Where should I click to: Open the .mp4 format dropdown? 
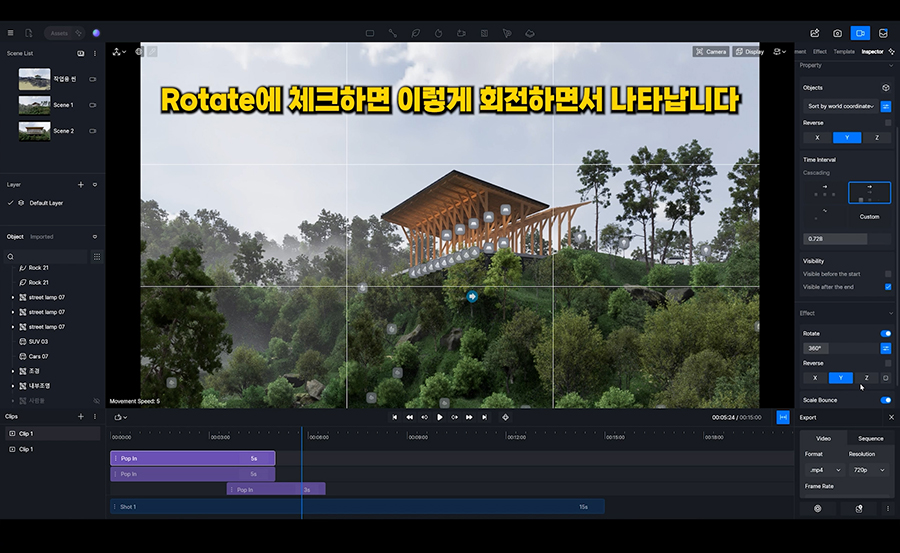tap(824, 470)
